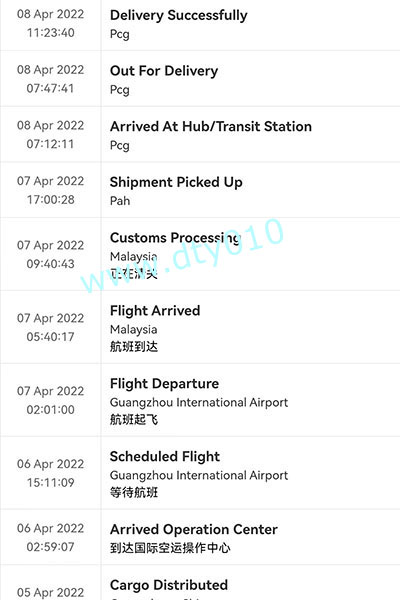This screenshot has height=600, width=400.
Task: Select the Shipment Picked Up row
Action: [200, 190]
